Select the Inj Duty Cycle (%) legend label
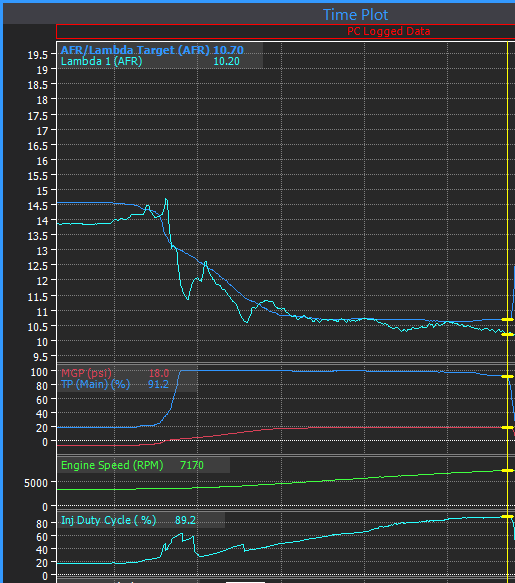Image resolution: width=515 pixels, height=583 pixels. 109,520
